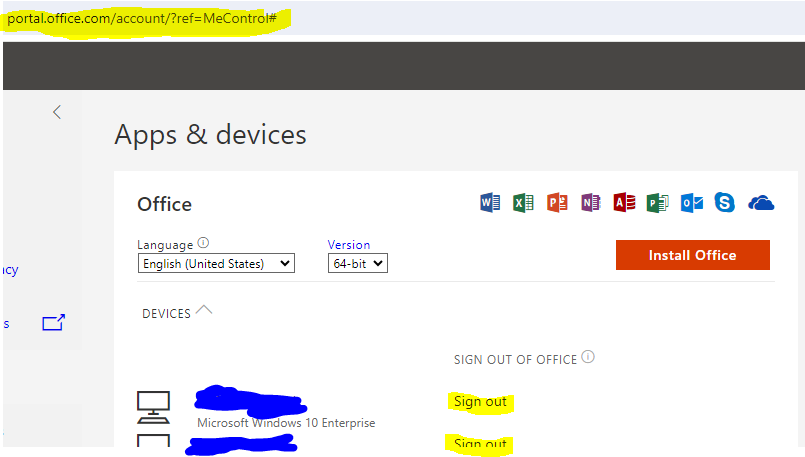805x457 pixels.
Task: Click the Publisher app icon
Action: (658, 203)
